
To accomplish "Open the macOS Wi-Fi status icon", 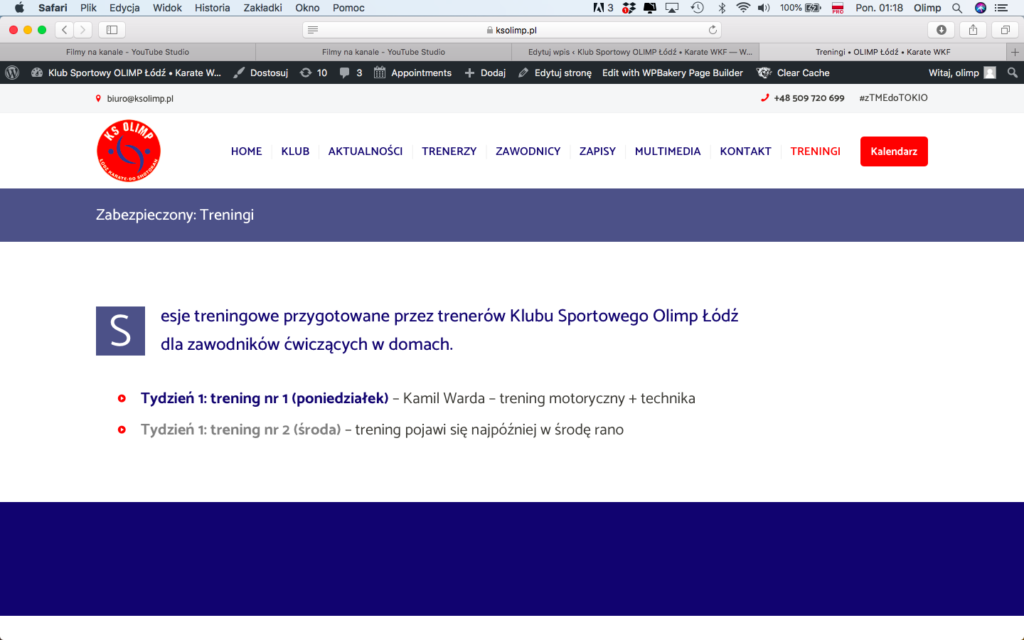I will 742,7.
